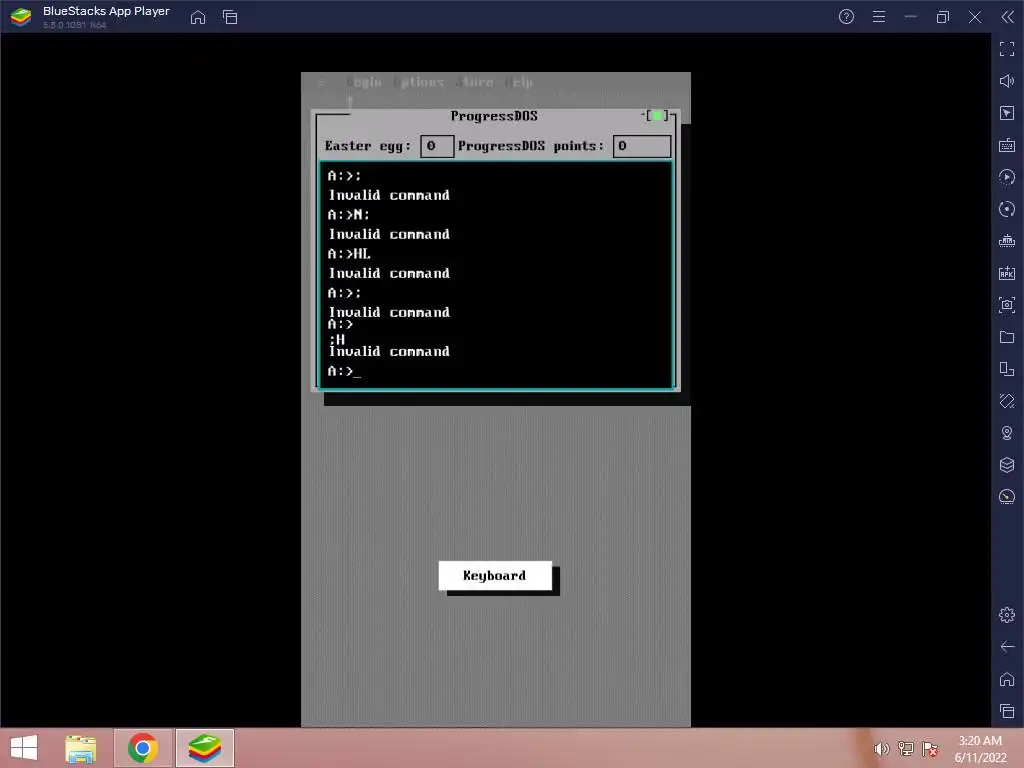Click the last A:> command prompt line
Screen dimensions: 1024x768
coord(344,372)
